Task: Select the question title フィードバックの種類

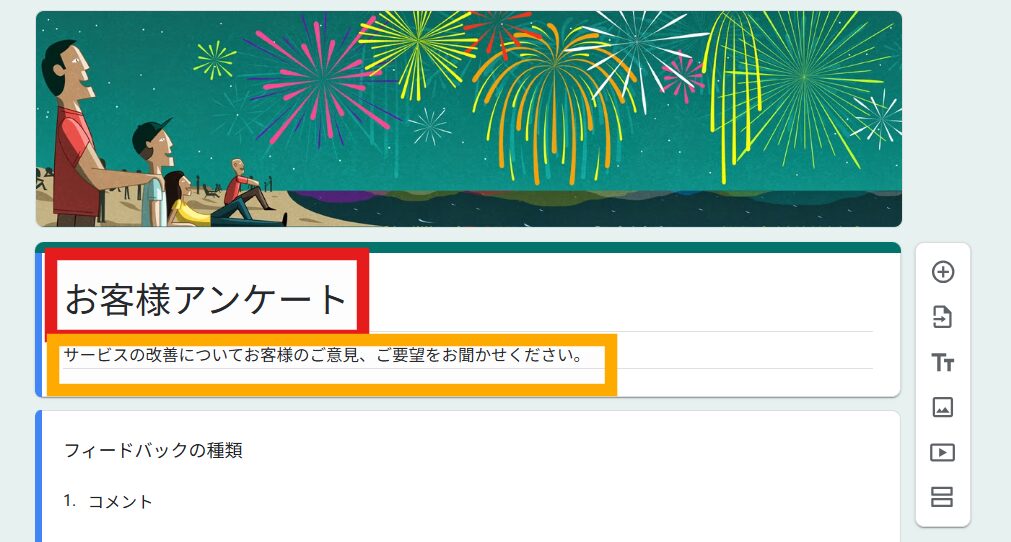Action: [x=153, y=450]
